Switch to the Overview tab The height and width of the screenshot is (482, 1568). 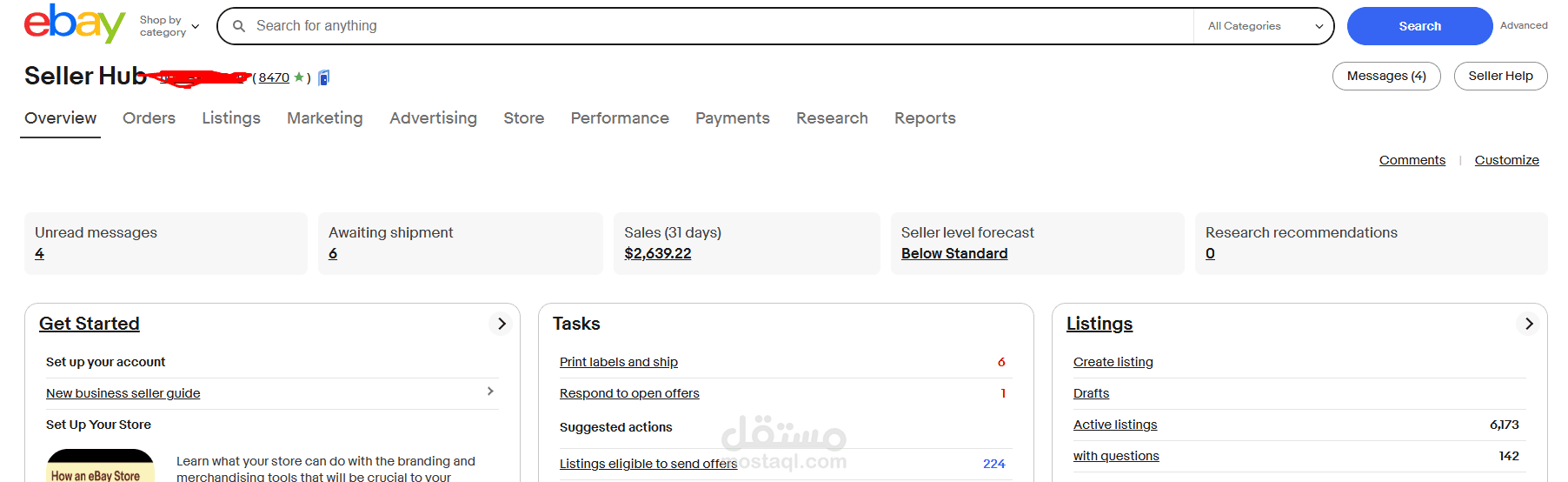[x=61, y=118]
